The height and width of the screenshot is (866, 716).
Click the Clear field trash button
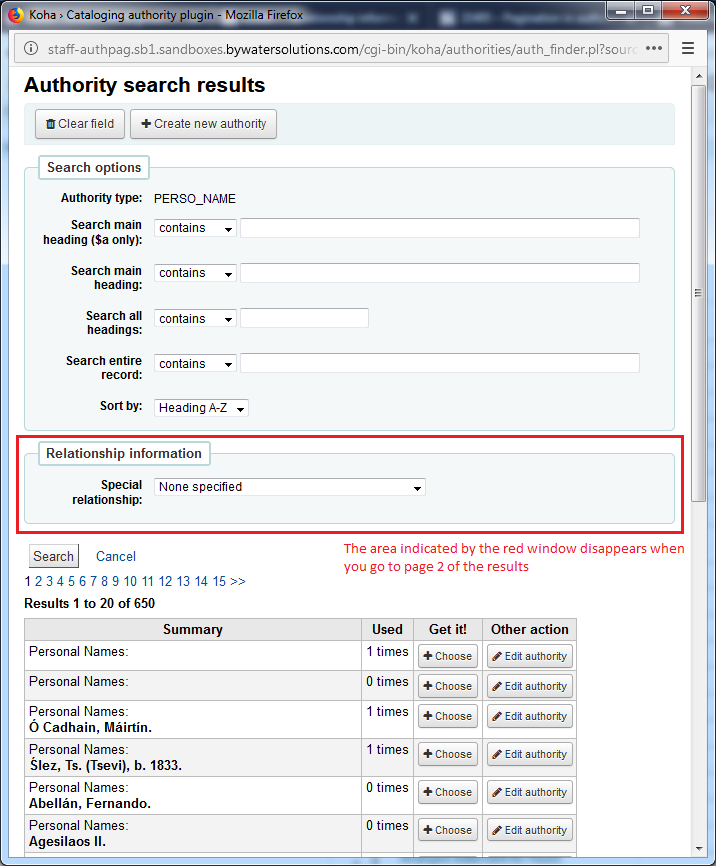80,124
